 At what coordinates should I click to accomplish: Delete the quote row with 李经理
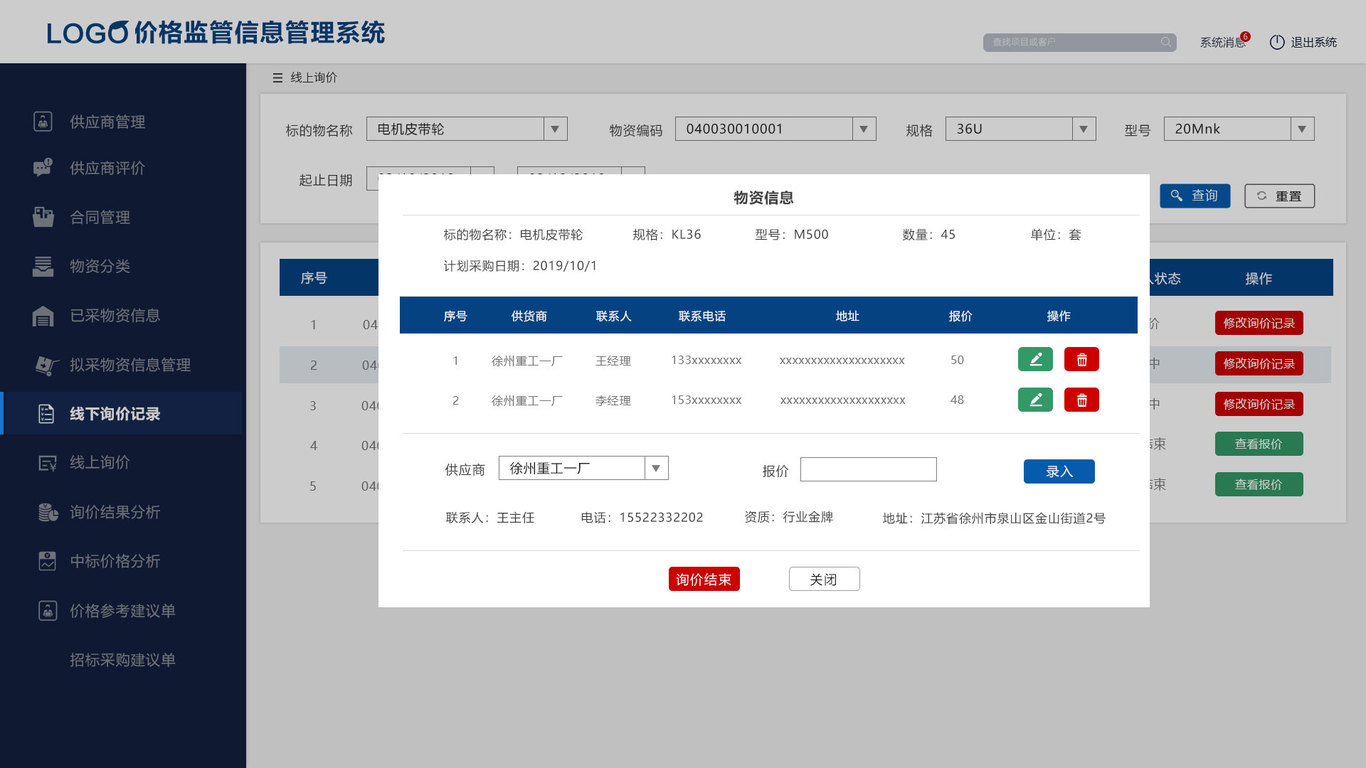tap(1081, 400)
